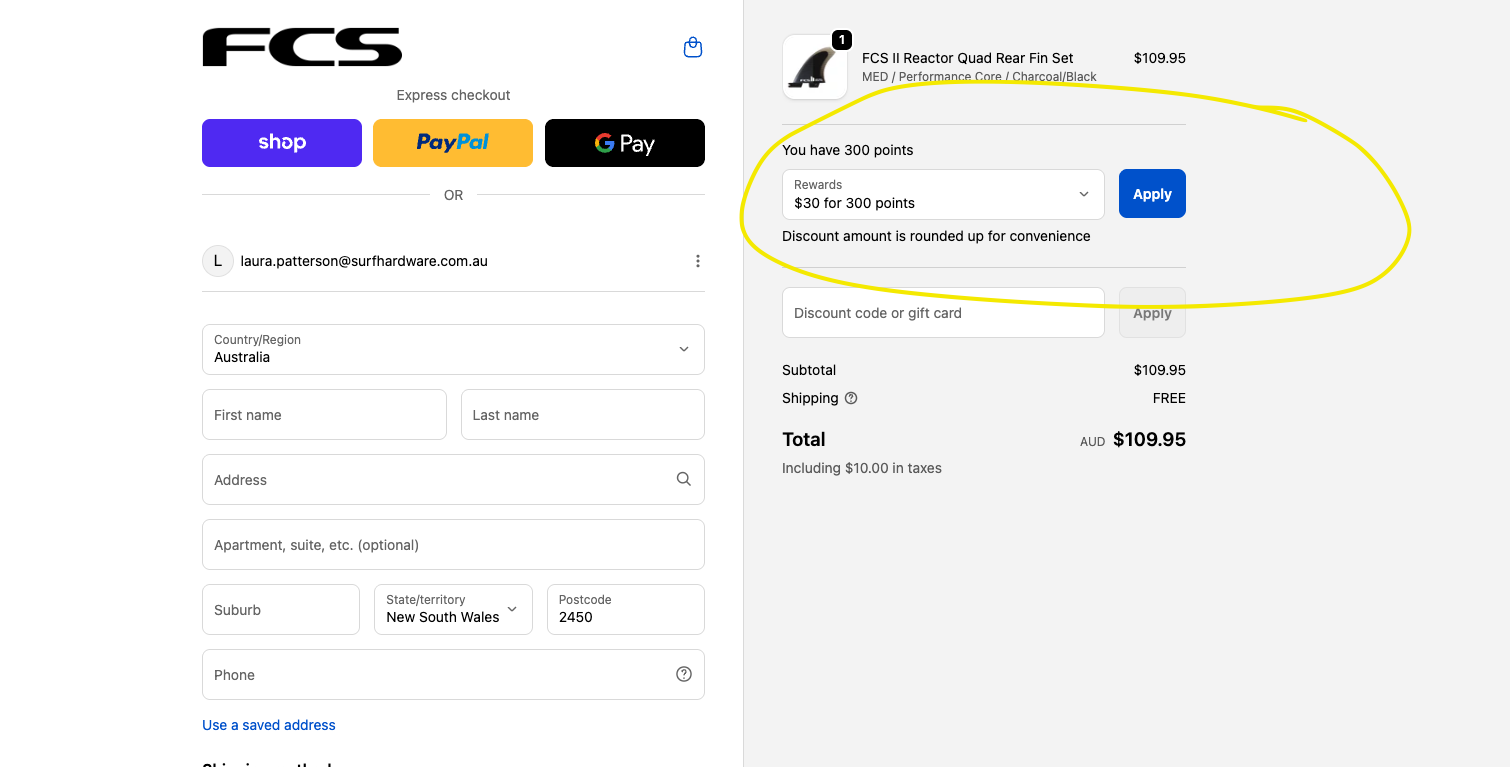1510x767 pixels.
Task: Apply the $30 rewards discount
Action: click(1152, 194)
